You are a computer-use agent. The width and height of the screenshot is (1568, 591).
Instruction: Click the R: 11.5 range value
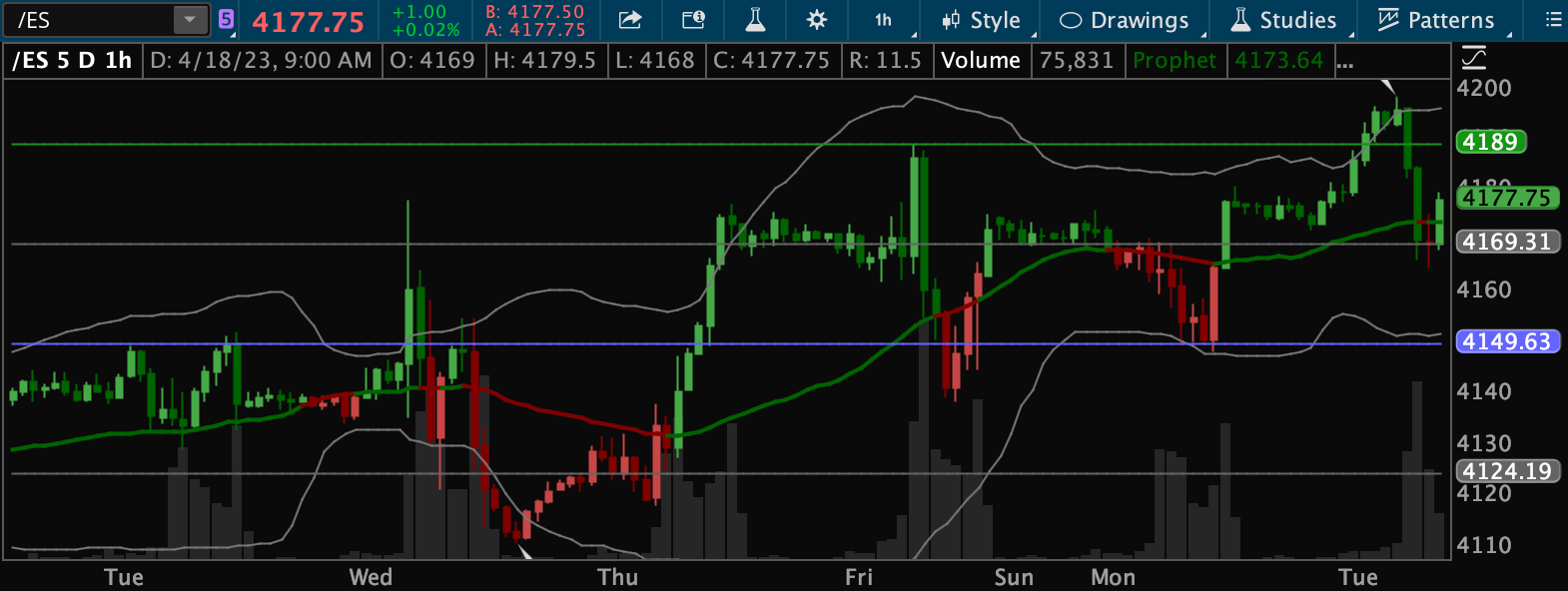pos(886,61)
